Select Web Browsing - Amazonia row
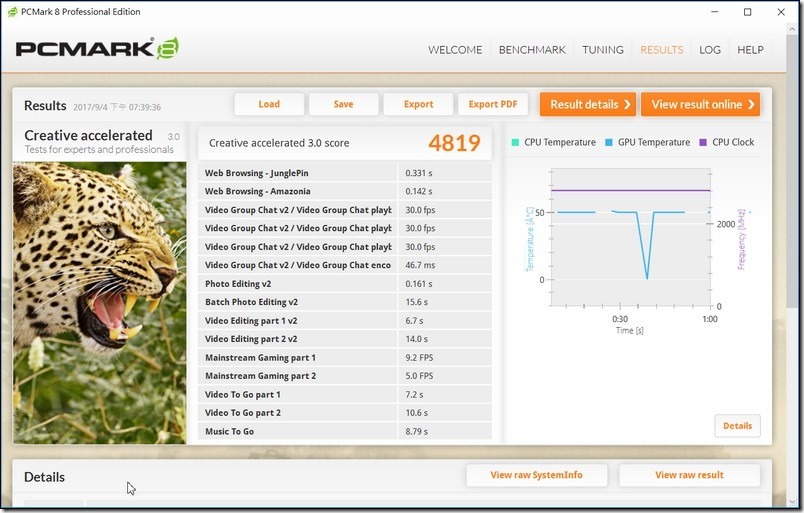The image size is (804, 513). pyautogui.click(x=345, y=191)
